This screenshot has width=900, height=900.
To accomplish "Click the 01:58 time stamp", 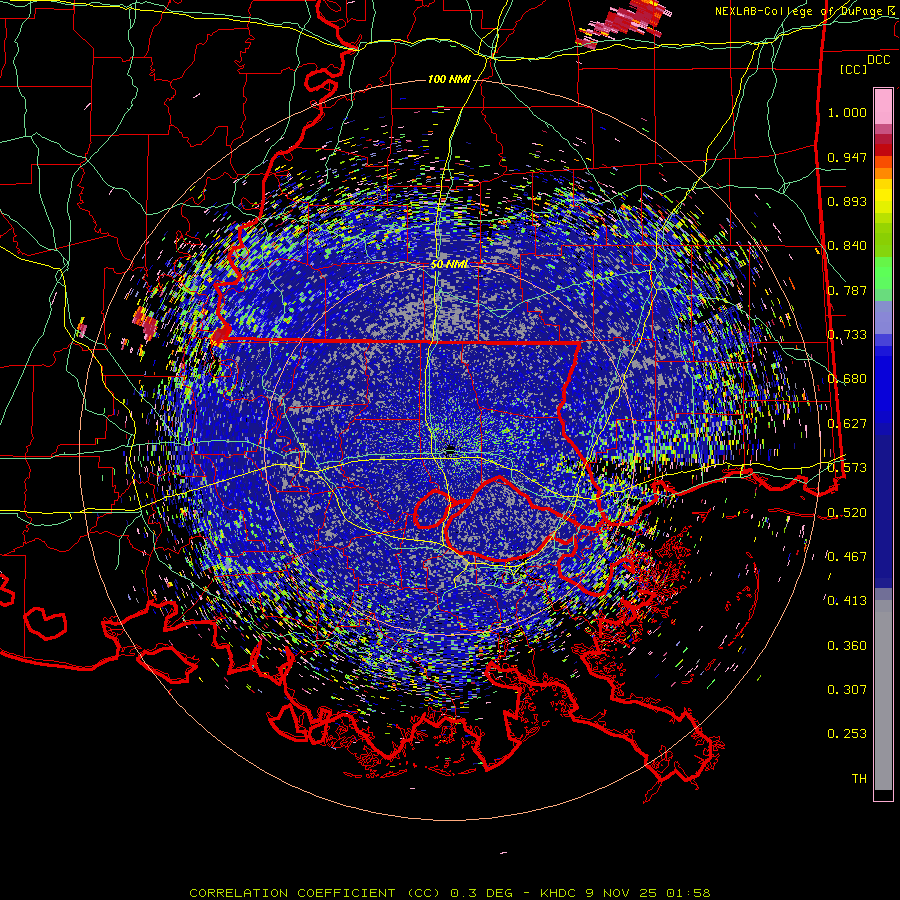I will click(689, 893).
